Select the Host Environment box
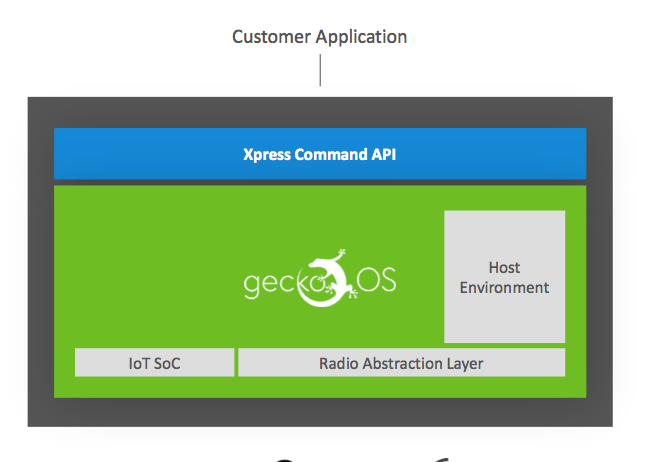Screen dimensions: 647x462 [504, 277]
